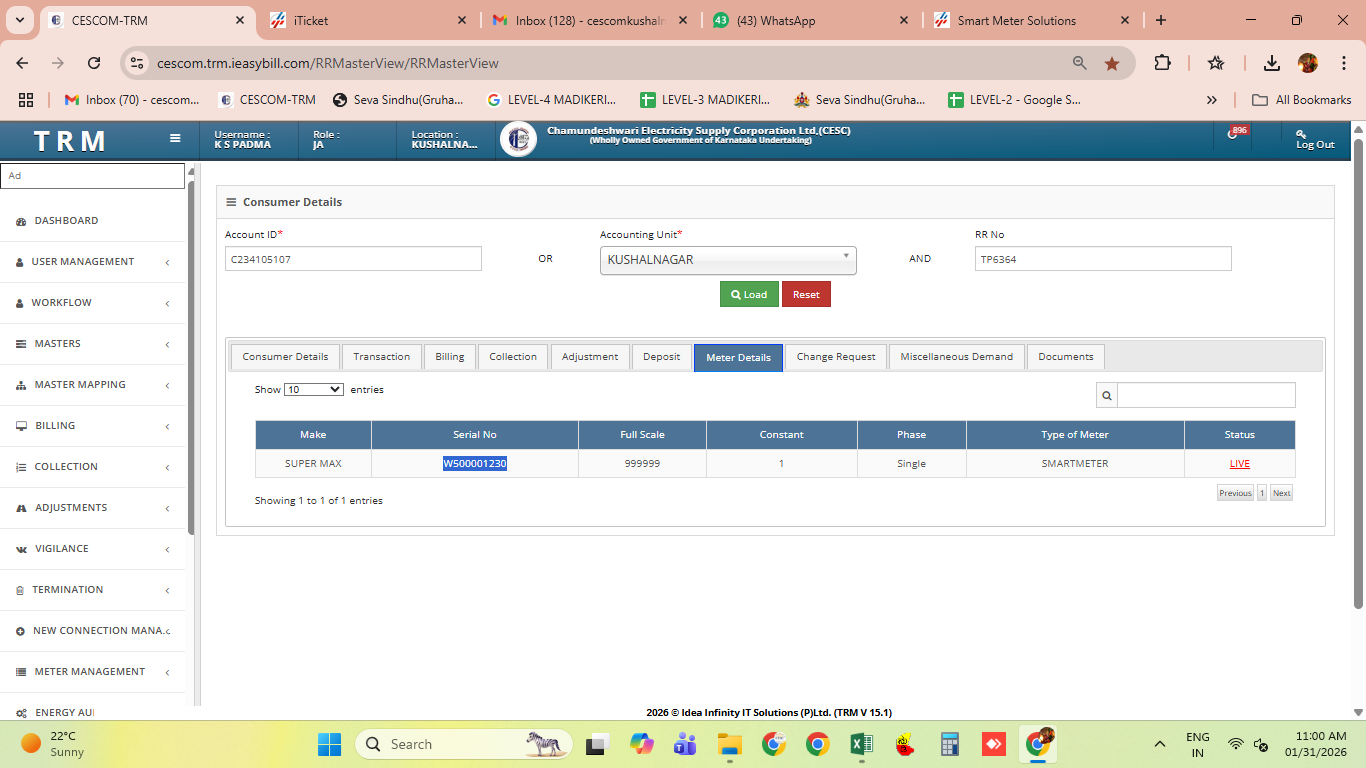
Task: Click the Previous pagination button
Action: (x=1235, y=493)
